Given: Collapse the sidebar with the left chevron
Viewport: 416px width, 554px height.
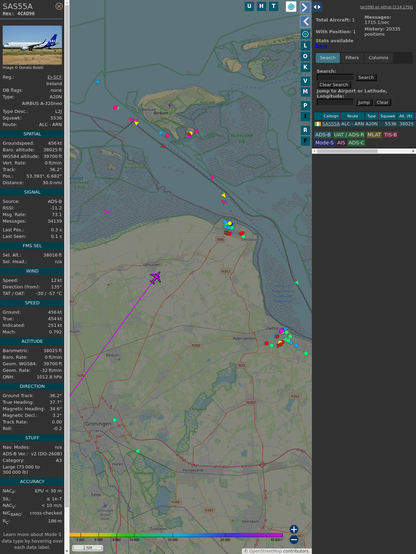Looking at the screenshot, I should point(305,21).
